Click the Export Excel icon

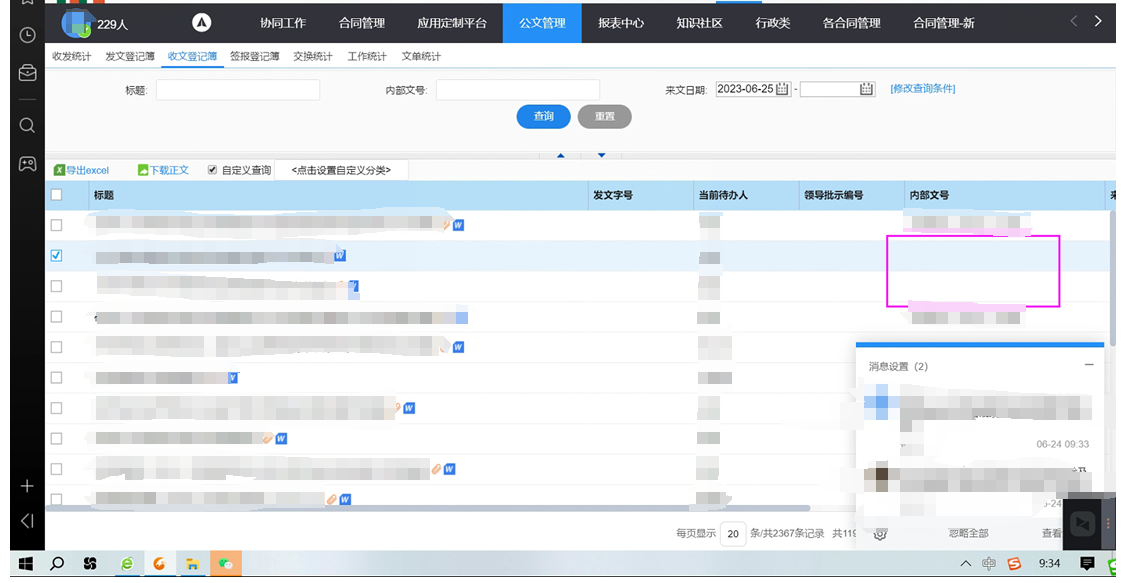(59, 170)
